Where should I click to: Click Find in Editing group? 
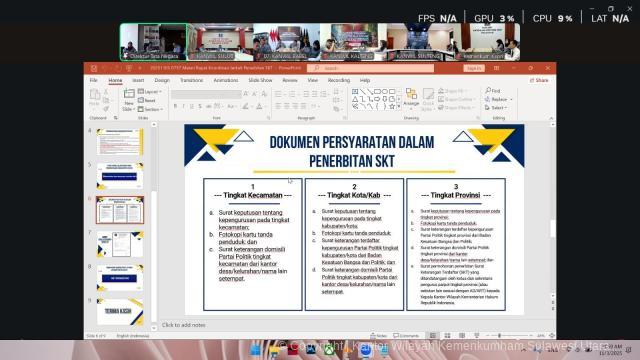click(x=493, y=91)
